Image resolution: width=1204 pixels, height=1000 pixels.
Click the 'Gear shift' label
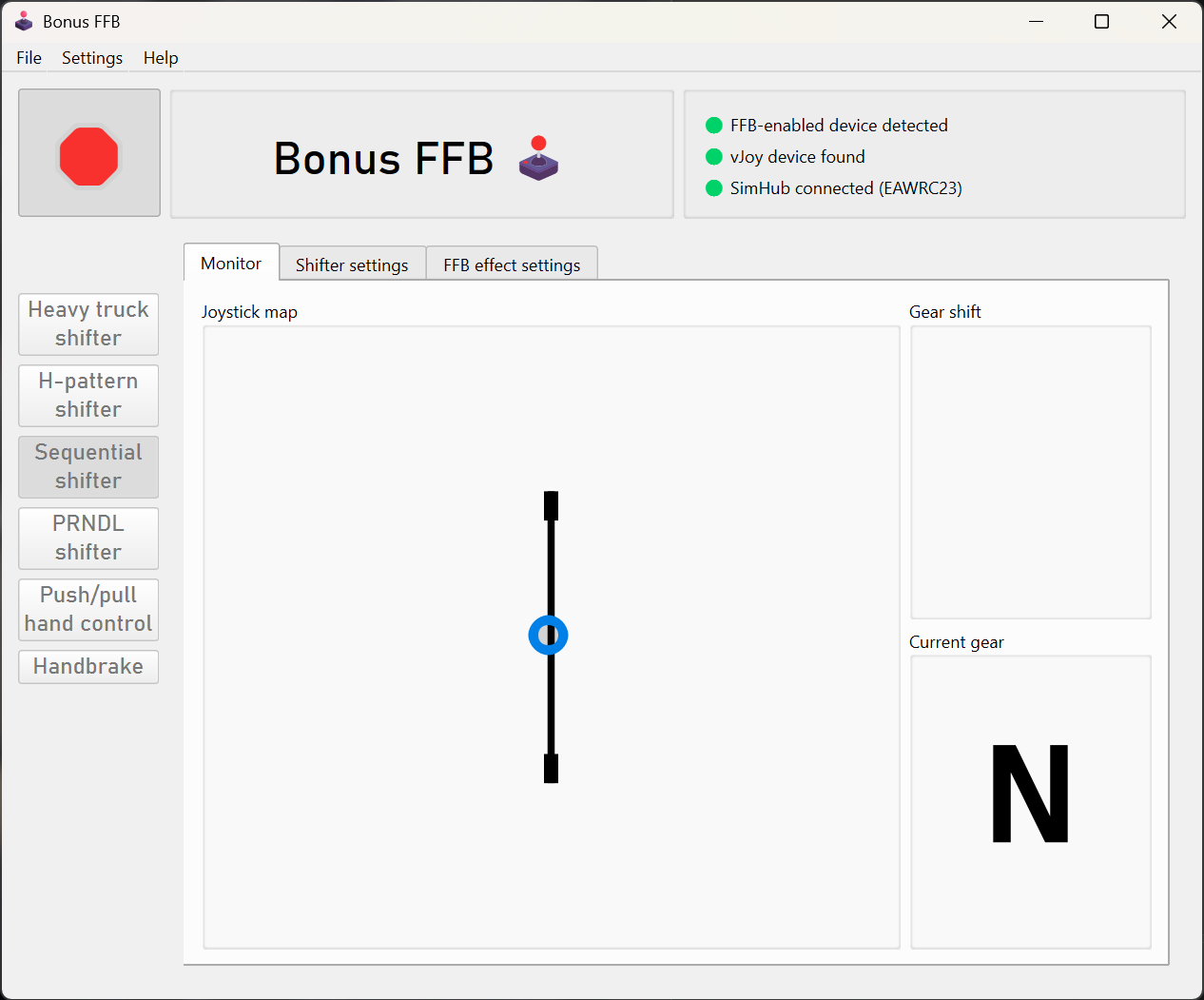pos(945,312)
